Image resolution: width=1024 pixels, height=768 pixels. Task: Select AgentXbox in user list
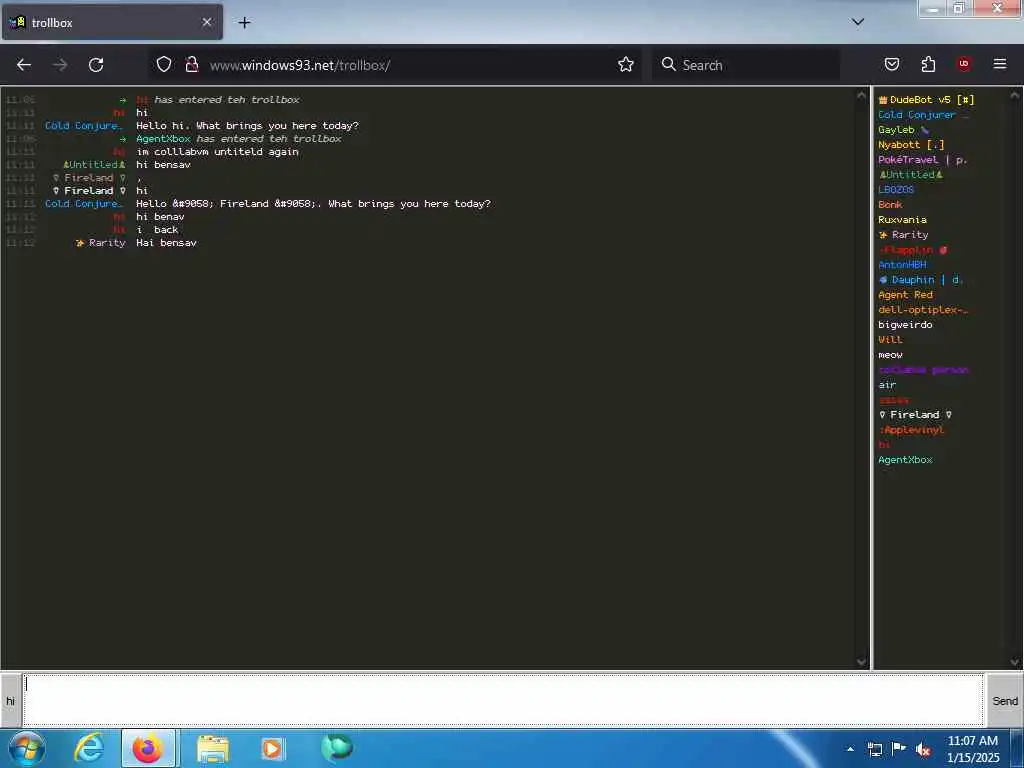click(x=905, y=460)
